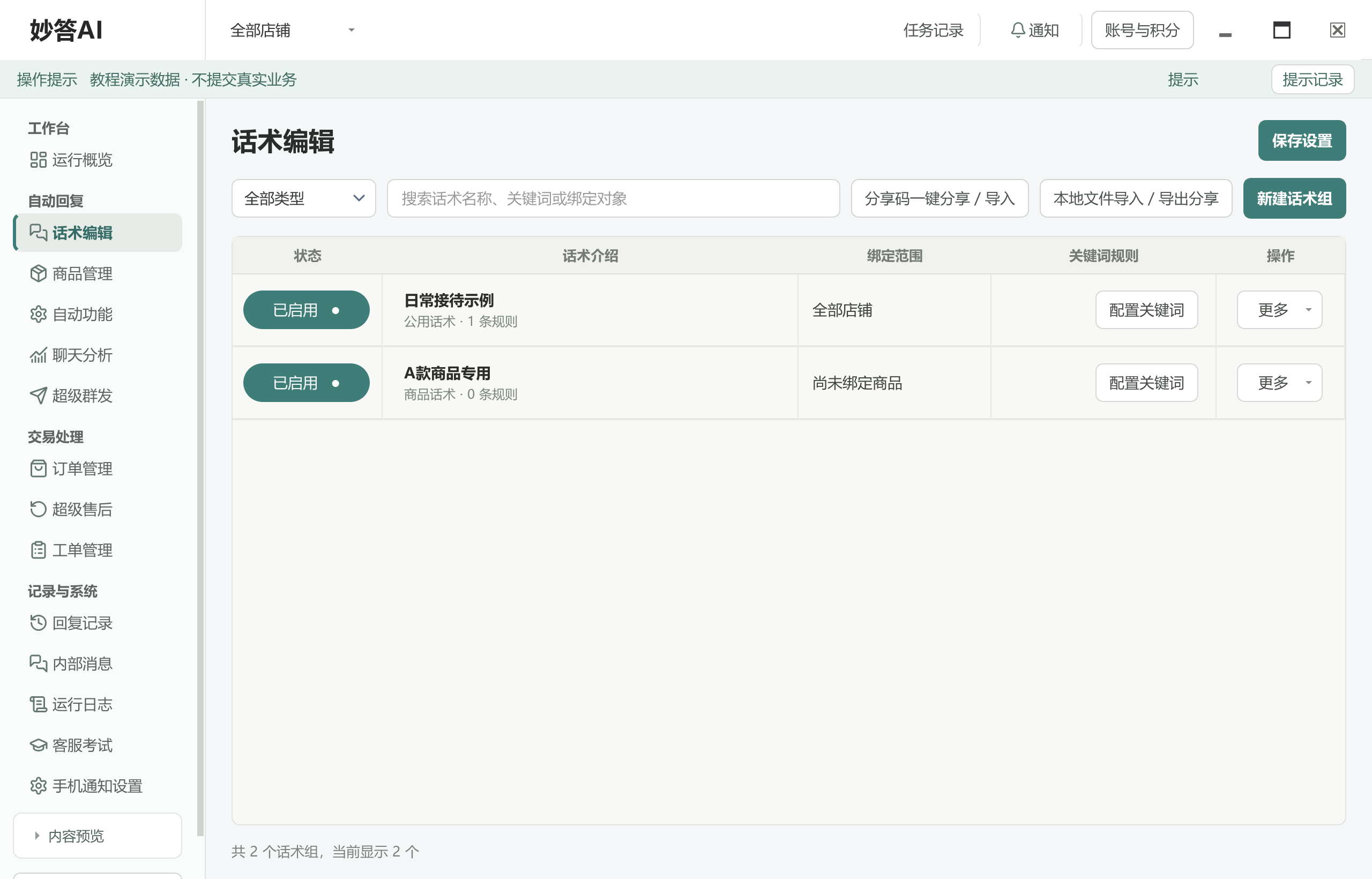Open 运行概览 dashboard icon in sidebar
Viewport: 1372px width, 879px height.
coord(38,160)
